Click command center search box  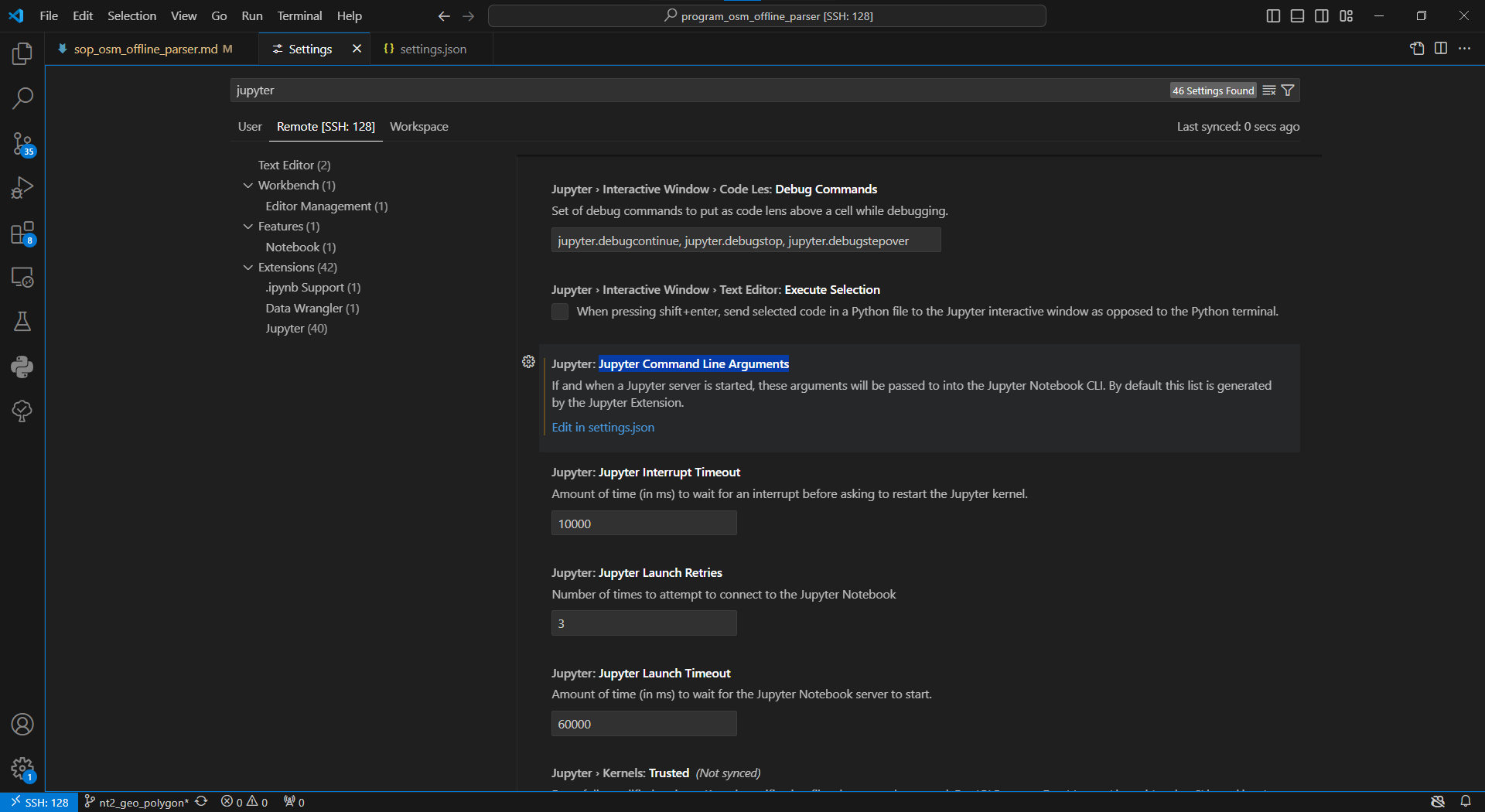(767, 16)
